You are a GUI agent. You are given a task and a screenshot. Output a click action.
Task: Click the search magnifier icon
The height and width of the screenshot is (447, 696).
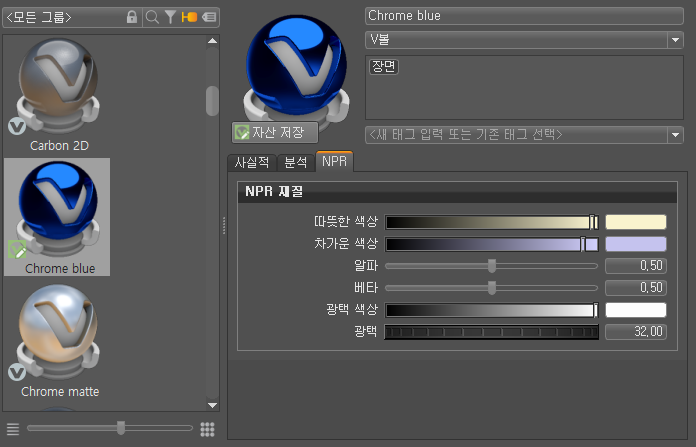152,17
